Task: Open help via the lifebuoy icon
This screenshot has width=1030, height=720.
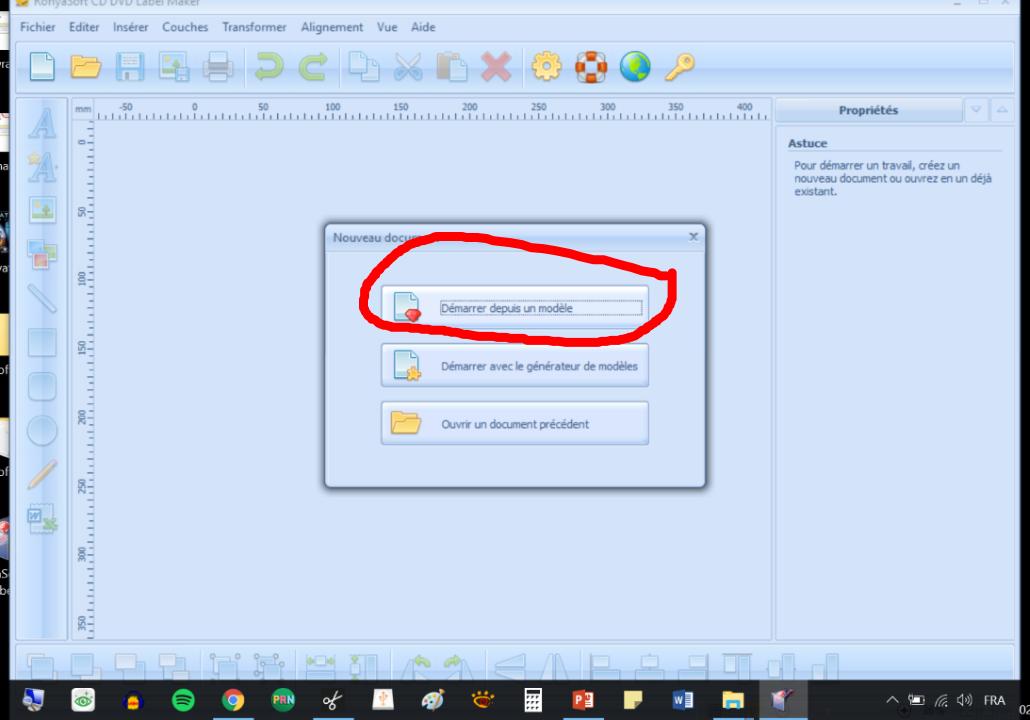Action: (x=591, y=67)
